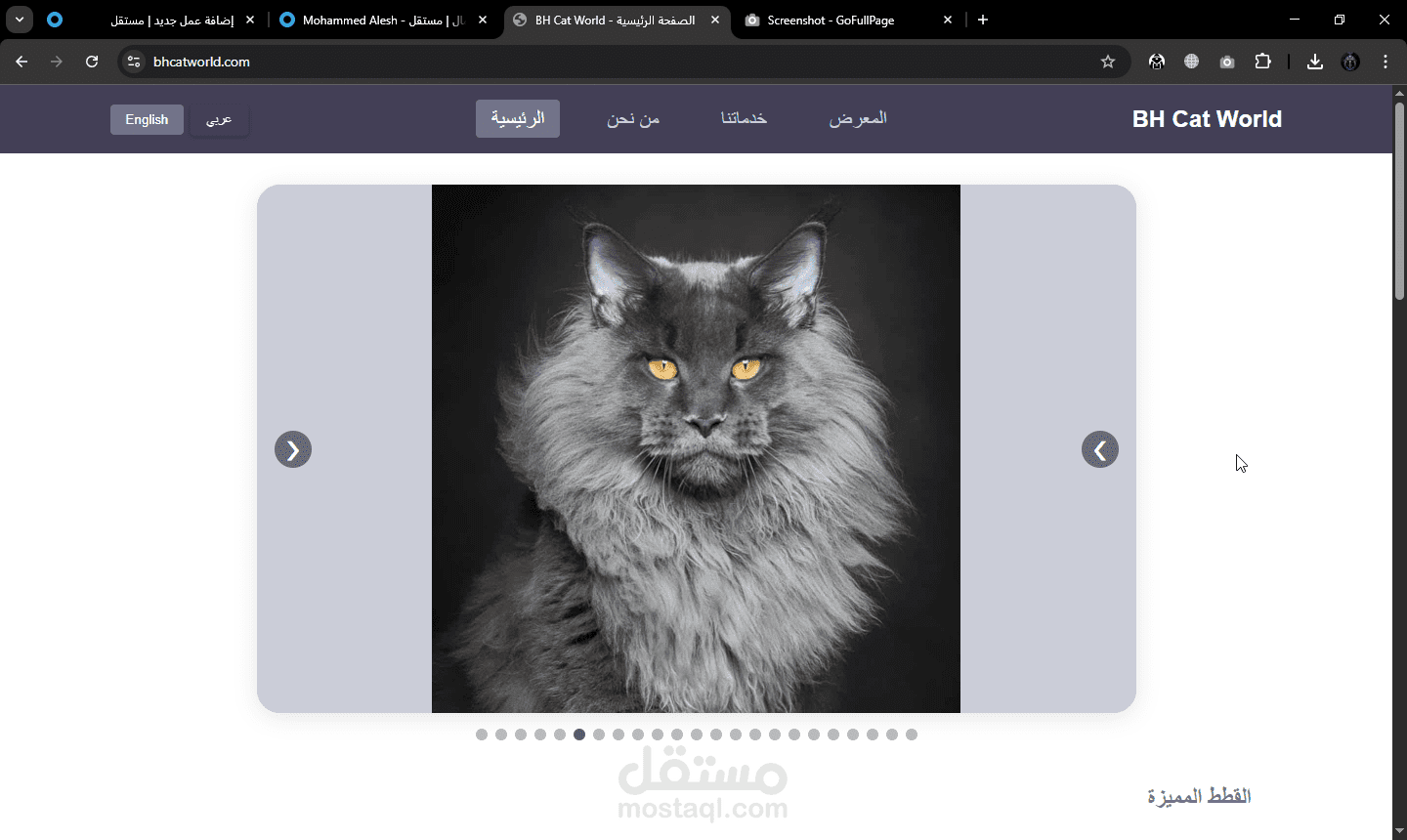Screen dimensions: 1407x840
Task: Close the BH Cat World tab
Action: coord(715,20)
